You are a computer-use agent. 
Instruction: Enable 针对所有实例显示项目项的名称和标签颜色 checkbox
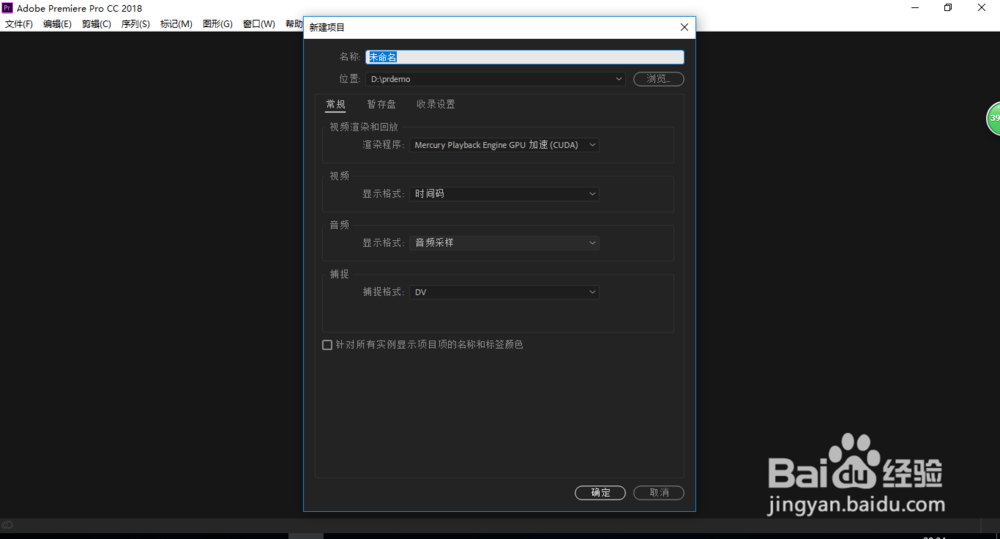tap(327, 344)
